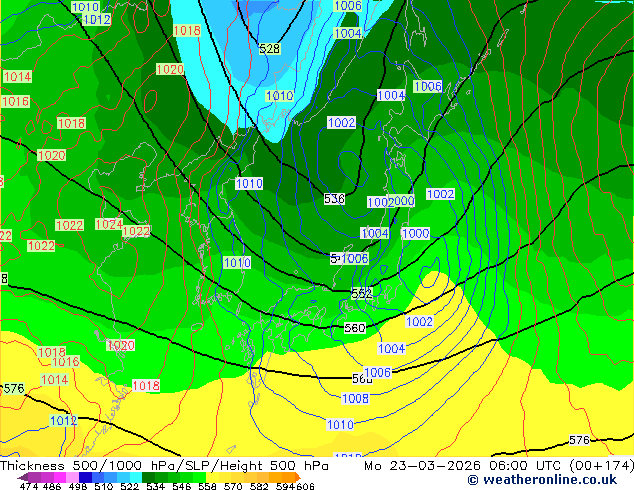Image resolution: width=634 pixels, height=490 pixels.
Task: Click the 552 height contour label
Action: (x=361, y=294)
